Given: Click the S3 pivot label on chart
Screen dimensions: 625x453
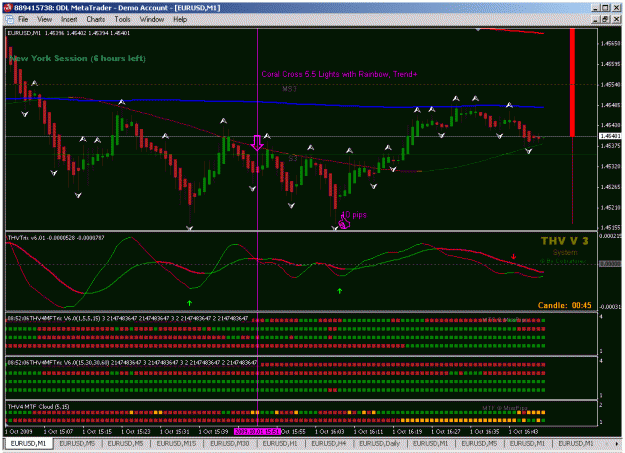Looking at the screenshot, I should point(293,158).
